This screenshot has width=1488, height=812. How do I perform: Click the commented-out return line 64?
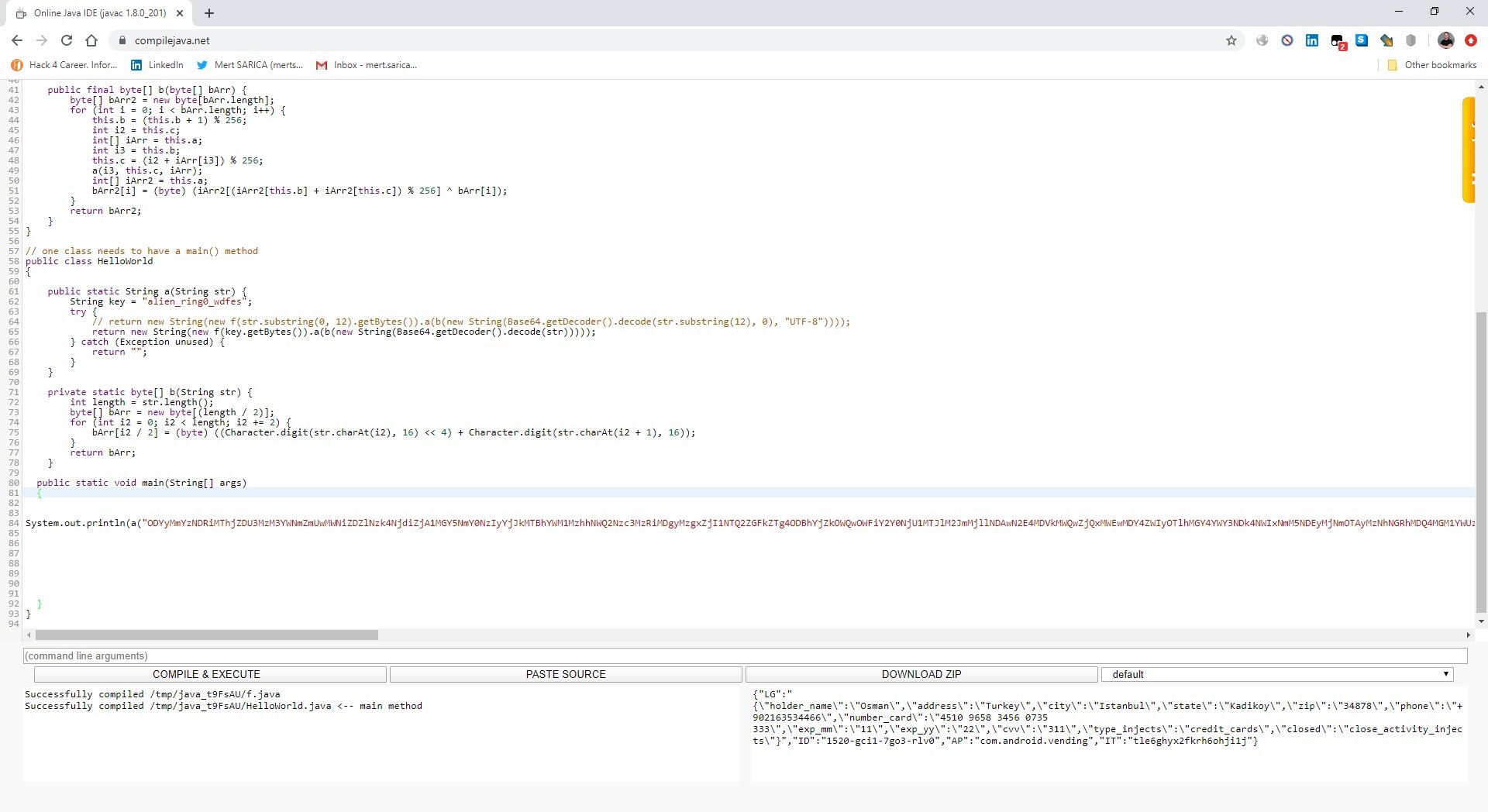[471, 322]
